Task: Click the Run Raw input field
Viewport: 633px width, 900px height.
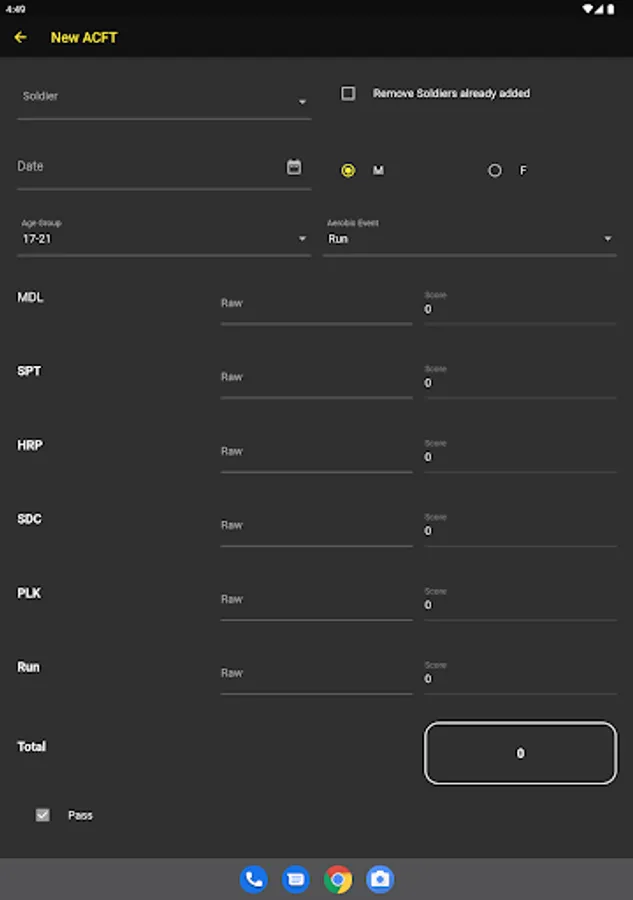Action: pyautogui.click(x=316, y=674)
